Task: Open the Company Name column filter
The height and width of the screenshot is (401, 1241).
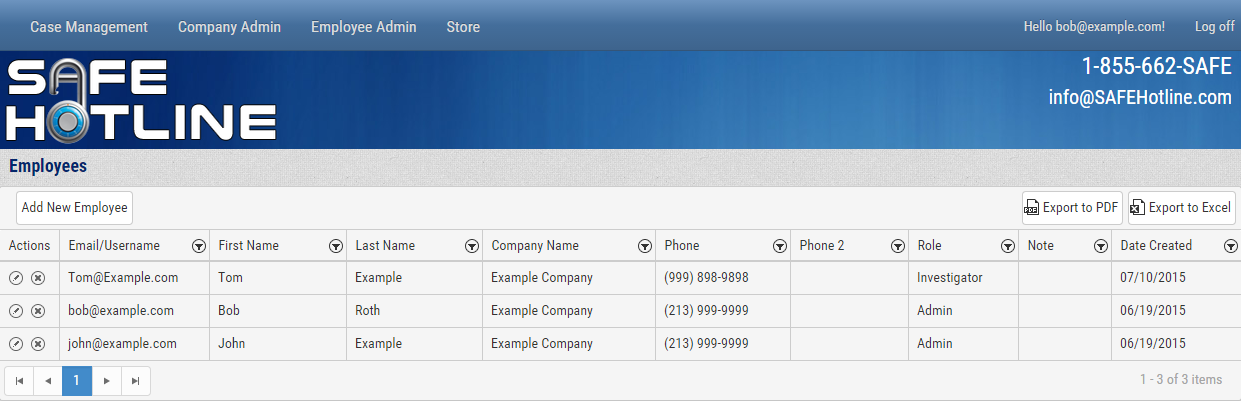Action: [x=643, y=246]
